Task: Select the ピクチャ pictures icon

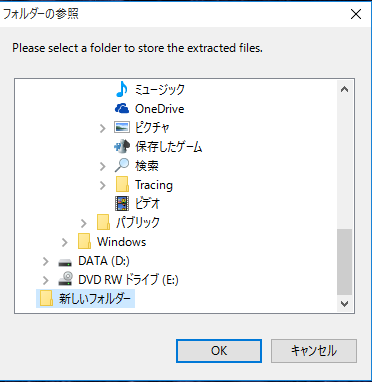Action: coord(122,127)
